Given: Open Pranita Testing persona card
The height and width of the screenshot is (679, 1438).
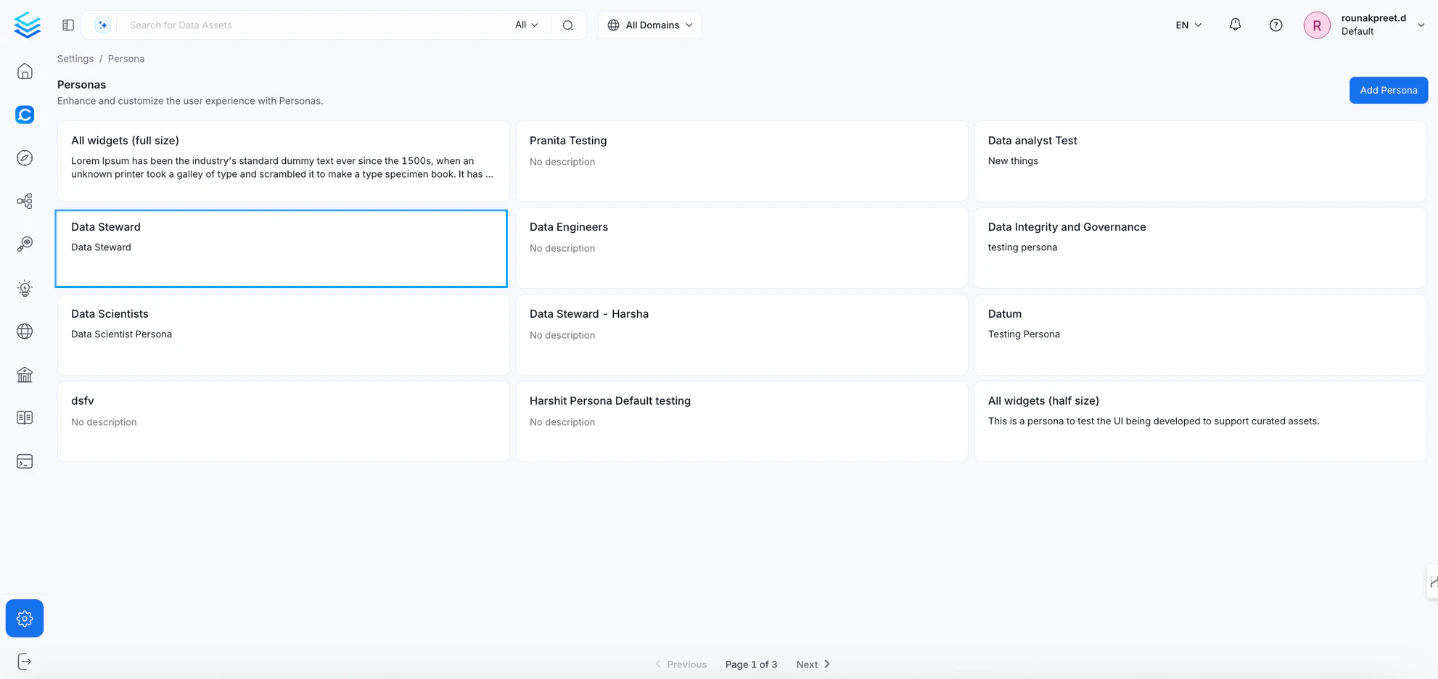Looking at the screenshot, I should point(742,161).
